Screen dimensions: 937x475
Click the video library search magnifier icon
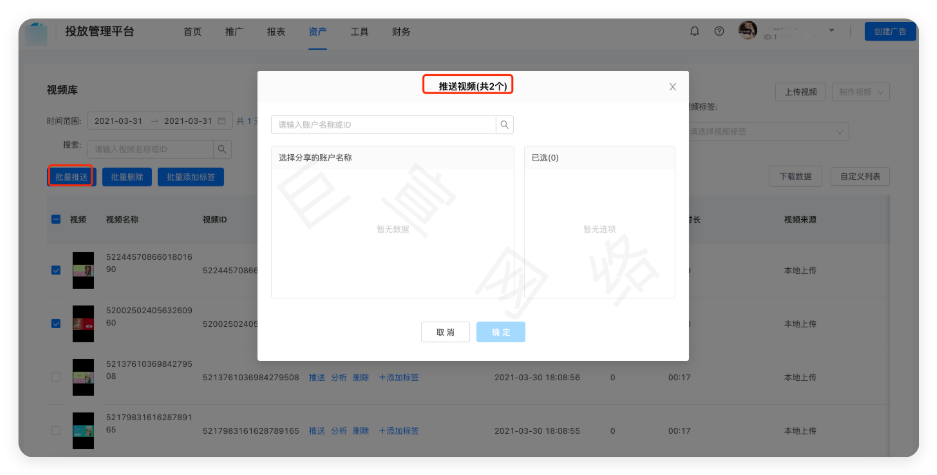coord(222,149)
